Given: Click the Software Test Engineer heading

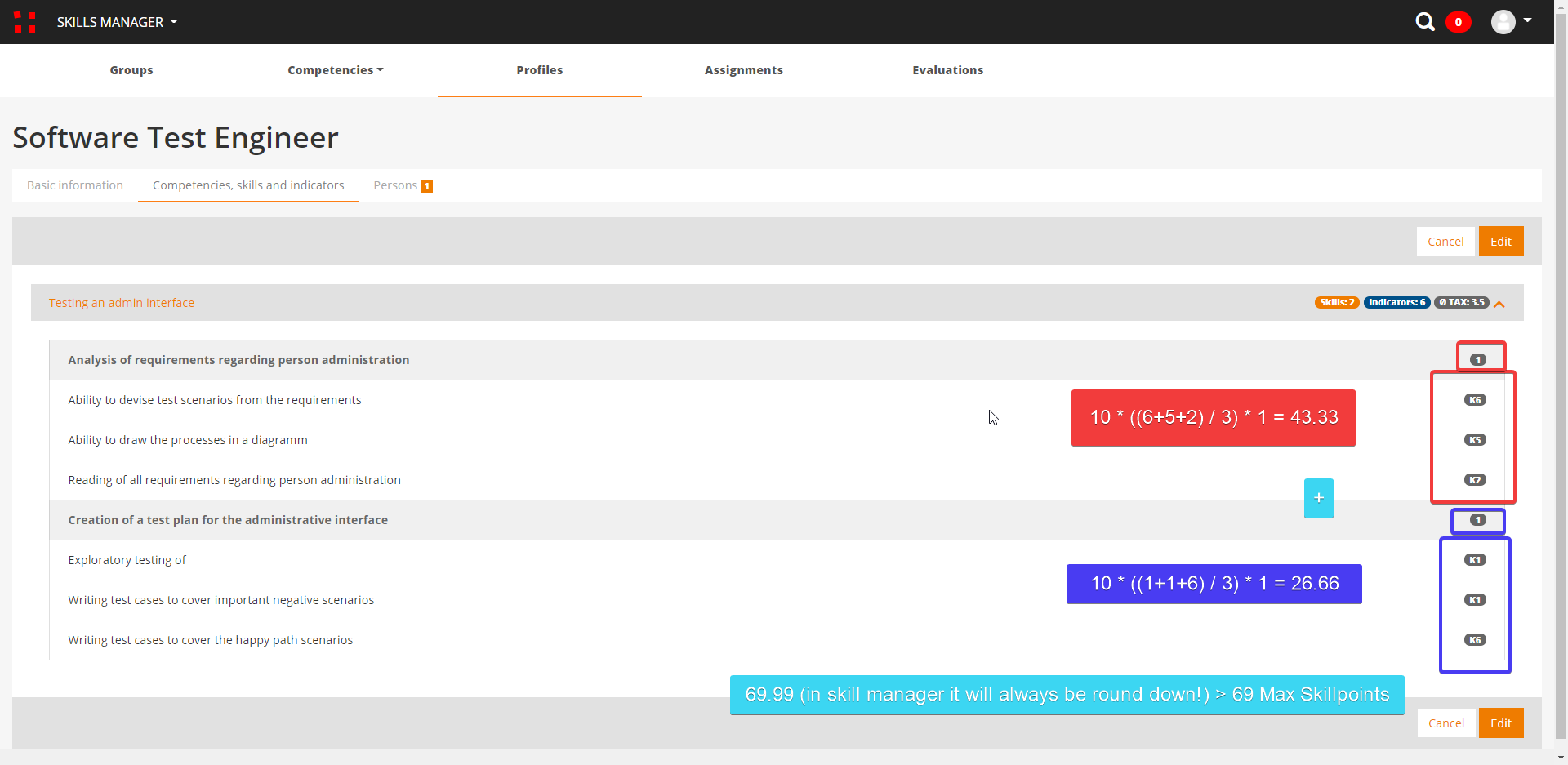Looking at the screenshot, I should [176, 138].
